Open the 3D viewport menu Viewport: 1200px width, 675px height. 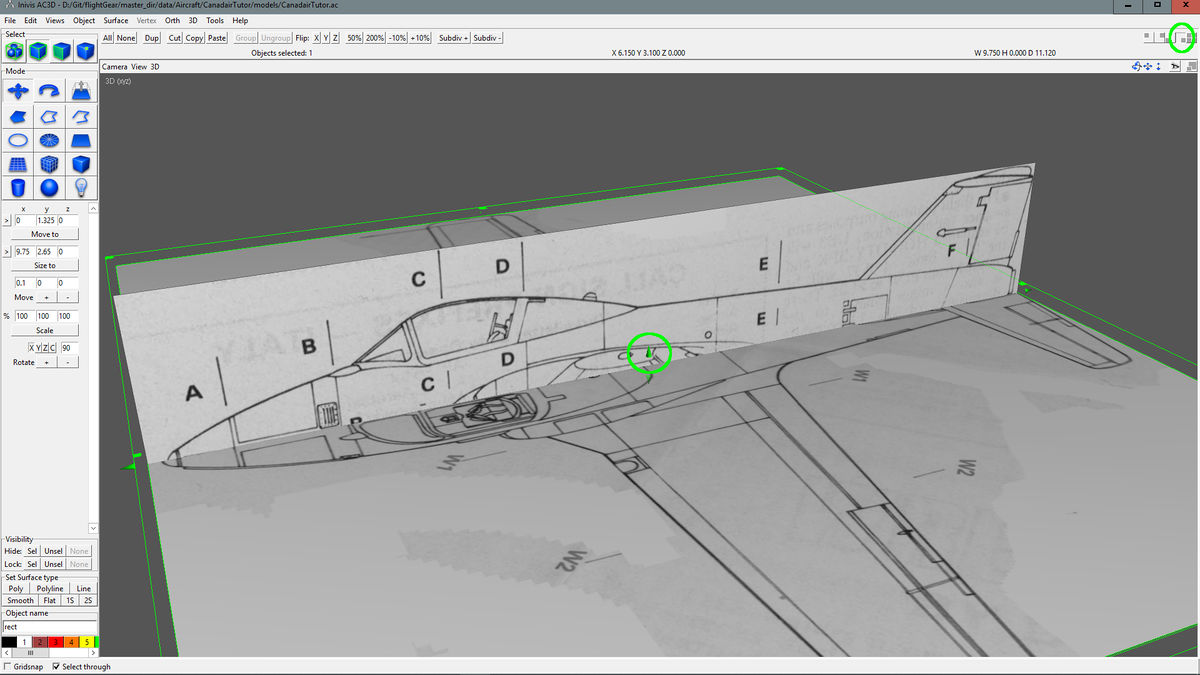[153, 67]
